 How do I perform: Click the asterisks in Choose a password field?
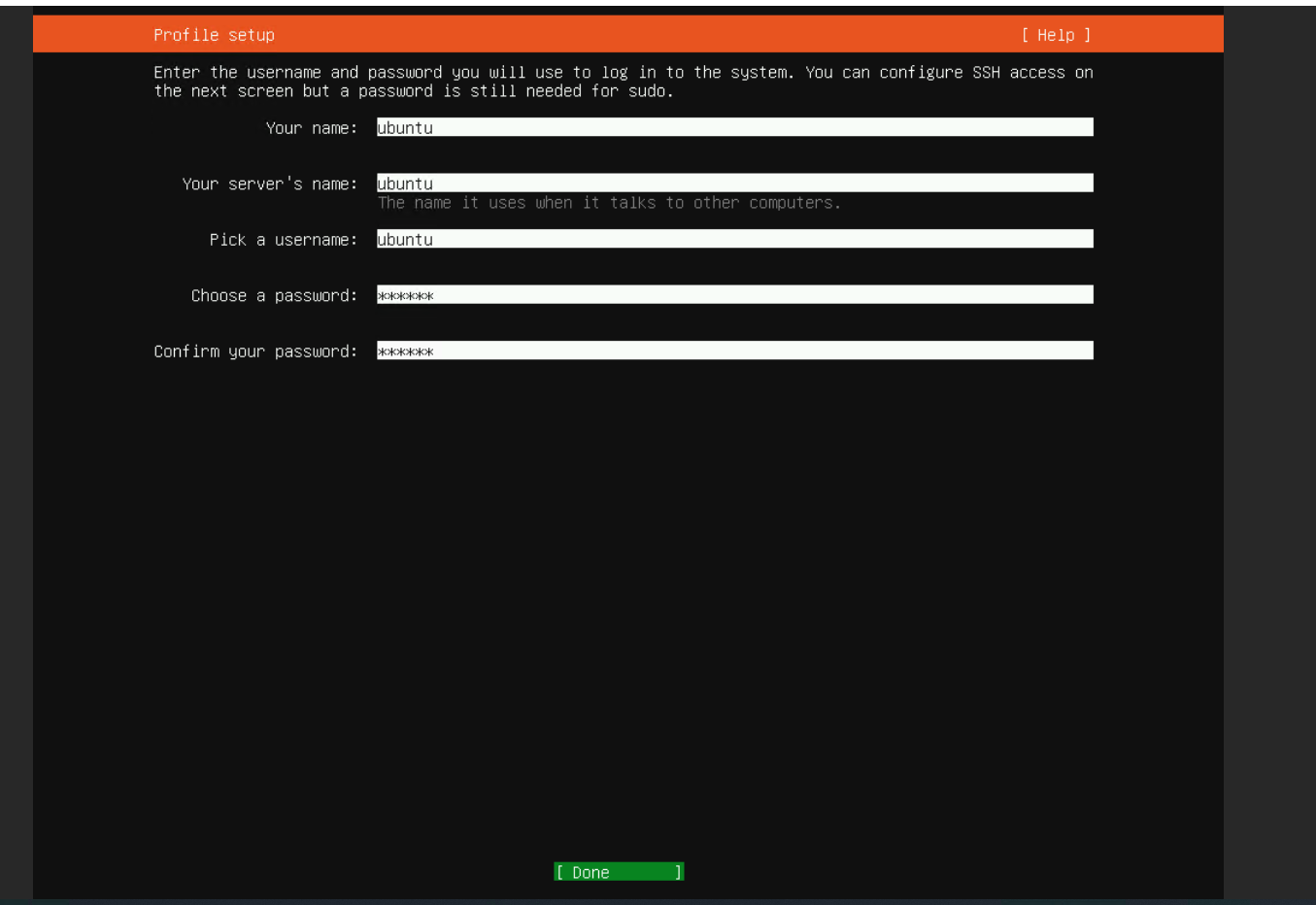tap(405, 296)
